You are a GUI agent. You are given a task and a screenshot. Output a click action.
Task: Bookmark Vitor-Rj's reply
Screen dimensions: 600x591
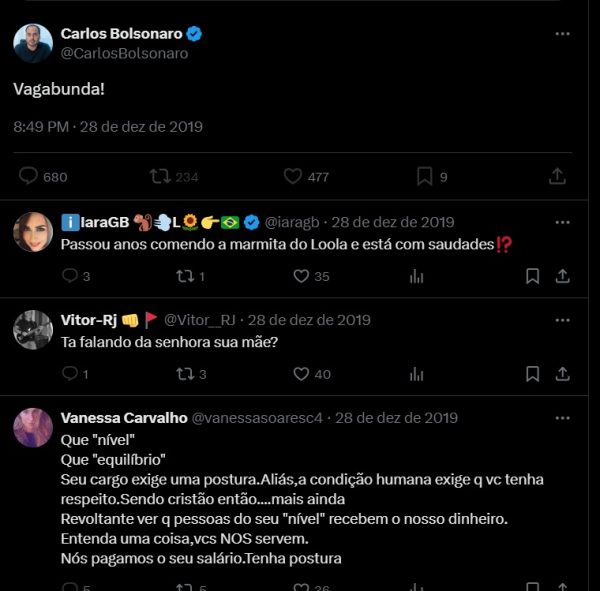pos(533,374)
